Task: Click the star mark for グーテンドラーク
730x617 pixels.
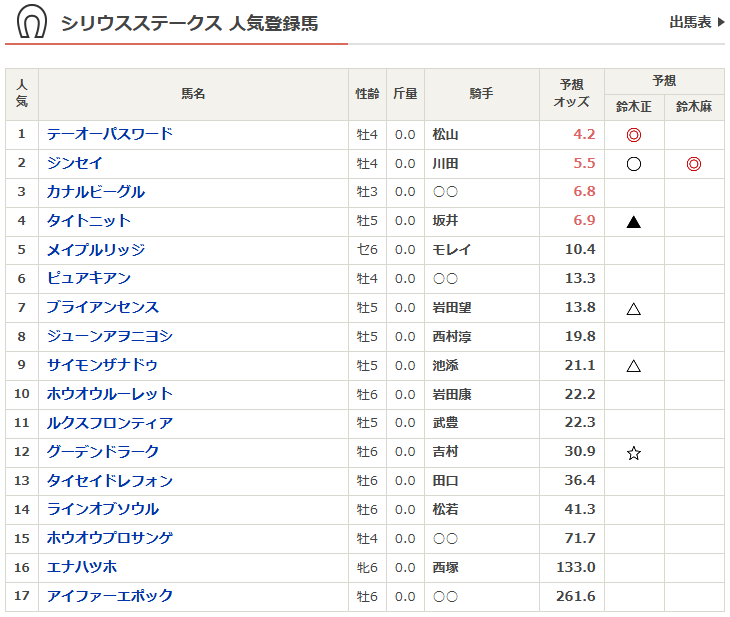Action: point(633,453)
